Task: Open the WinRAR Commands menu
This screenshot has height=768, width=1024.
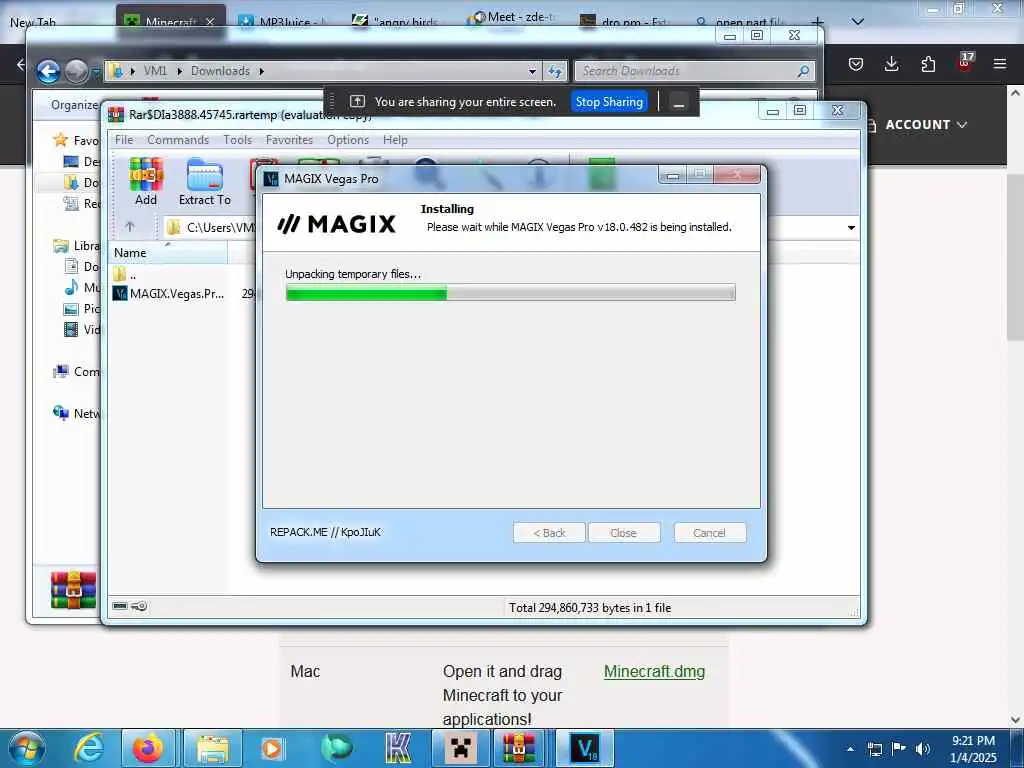Action: (178, 140)
